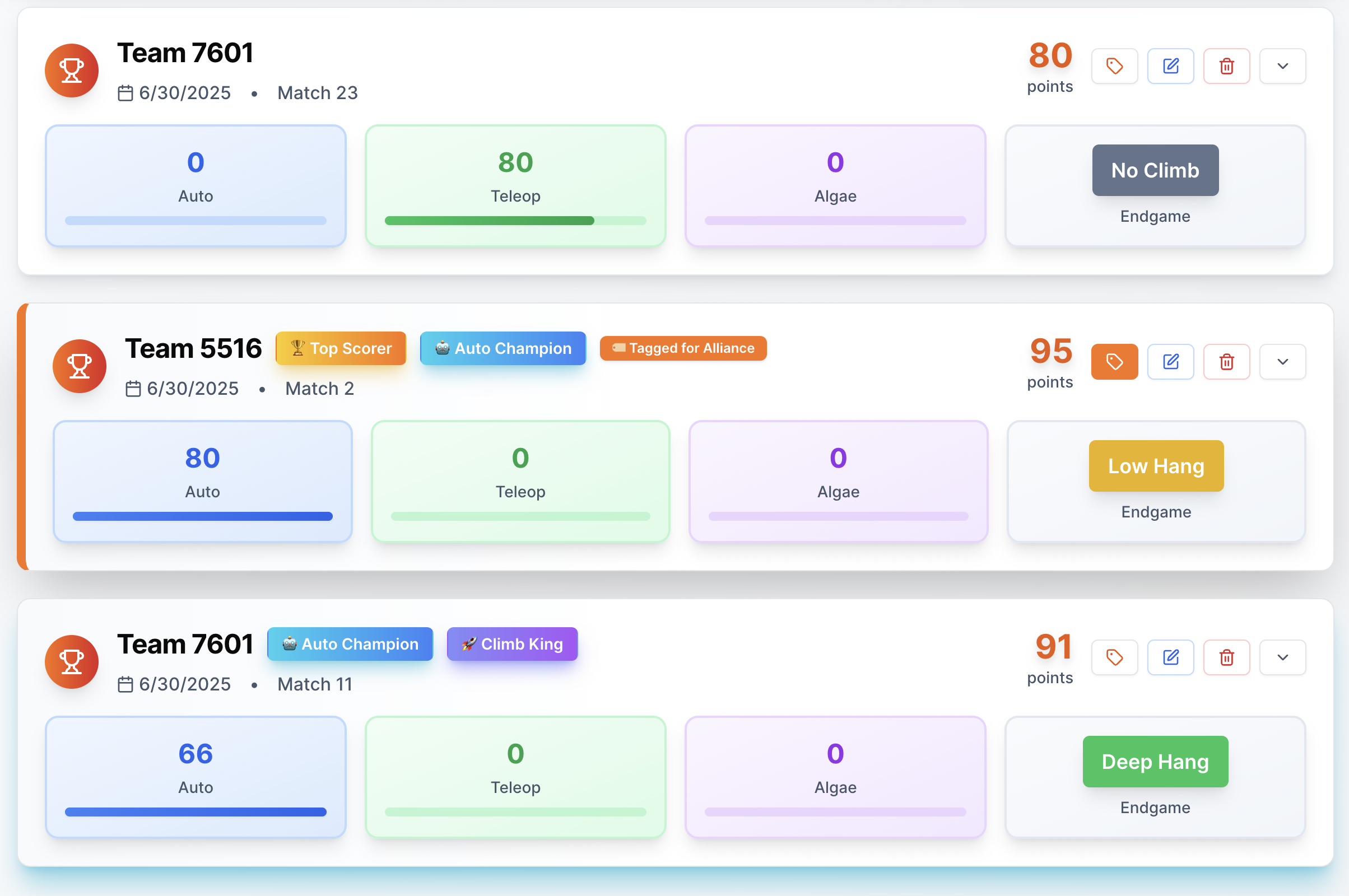
Task: Select Team 5516's 80 Auto stat box
Action: click(x=202, y=481)
